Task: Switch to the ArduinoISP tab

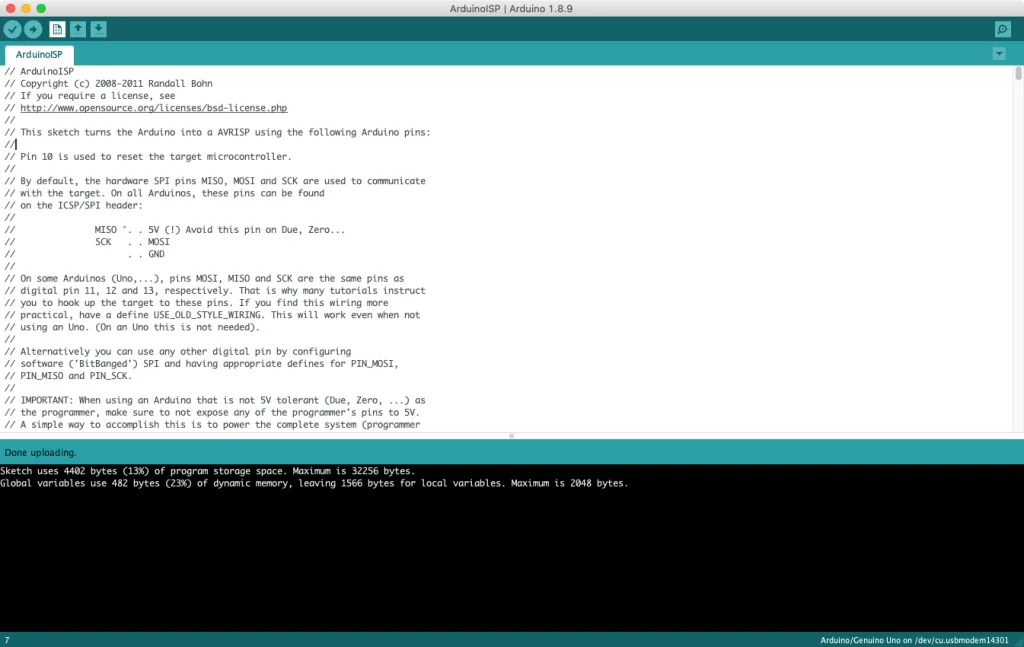Action: tap(39, 55)
